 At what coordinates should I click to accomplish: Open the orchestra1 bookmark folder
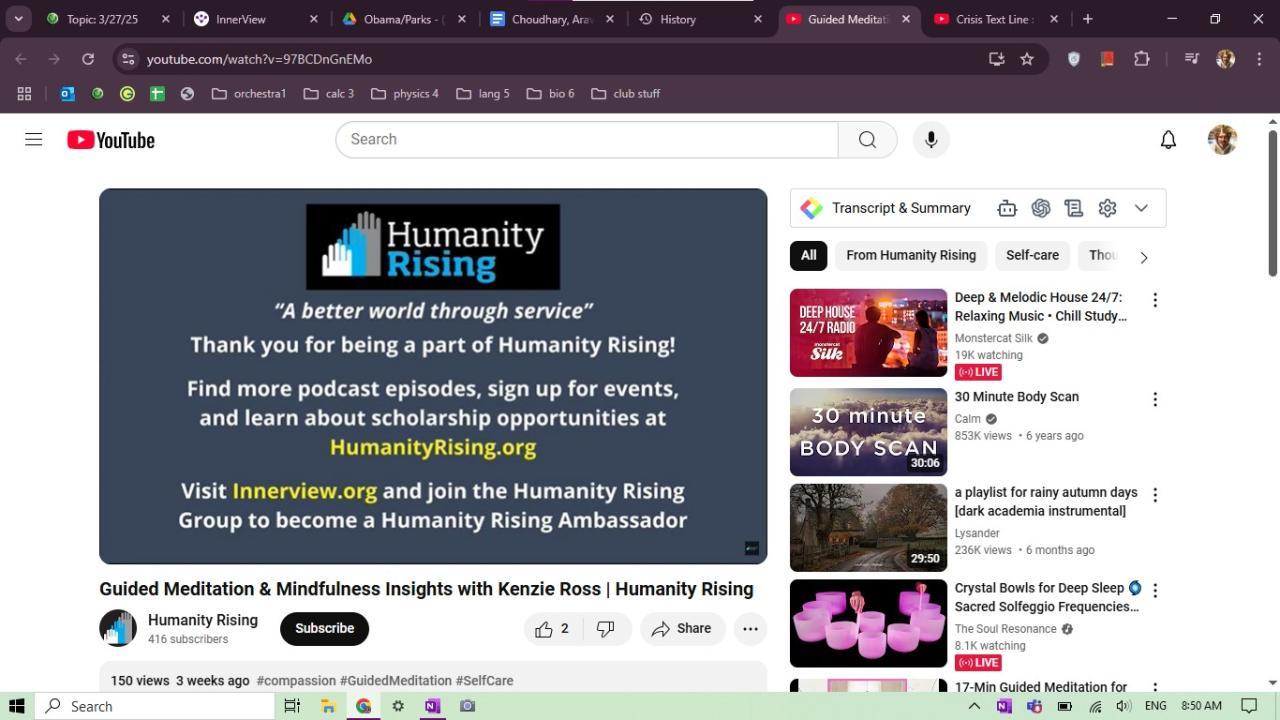coord(249,94)
